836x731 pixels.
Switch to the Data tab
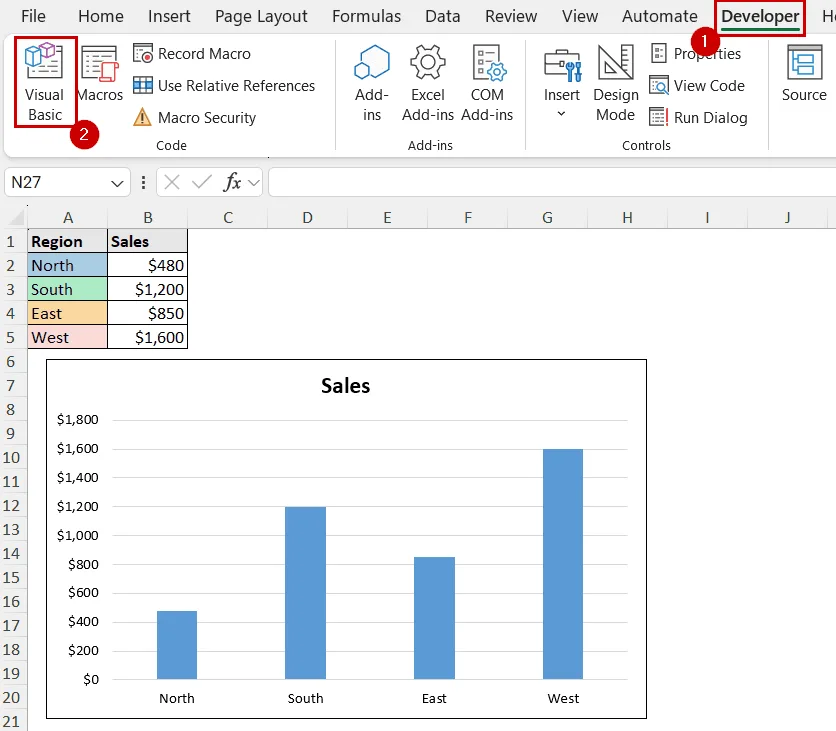pyautogui.click(x=443, y=17)
